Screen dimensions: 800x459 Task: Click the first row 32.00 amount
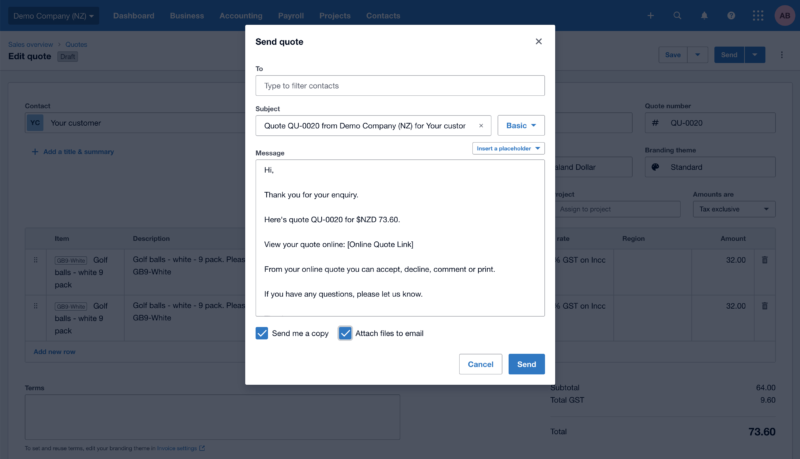(x=736, y=260)
